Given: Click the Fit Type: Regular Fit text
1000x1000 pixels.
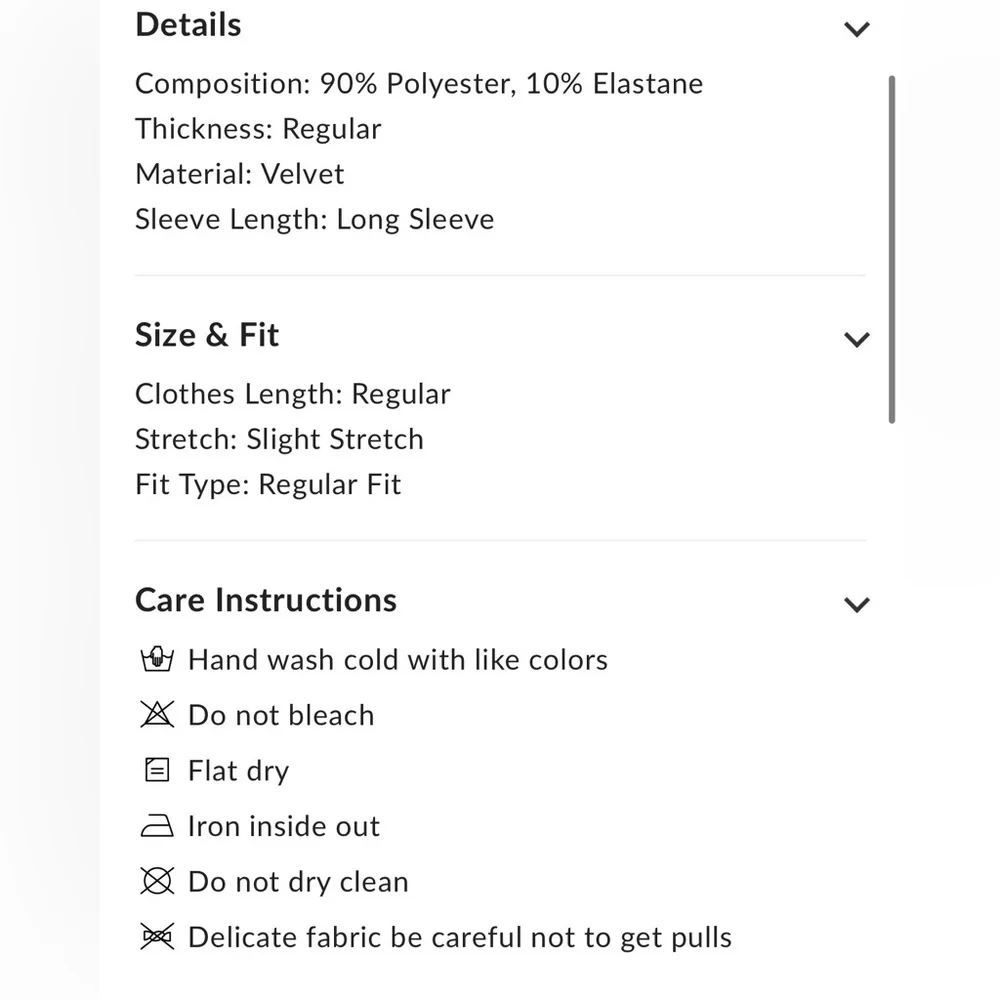Looking at the screenshot, I should tap(268, 485).
